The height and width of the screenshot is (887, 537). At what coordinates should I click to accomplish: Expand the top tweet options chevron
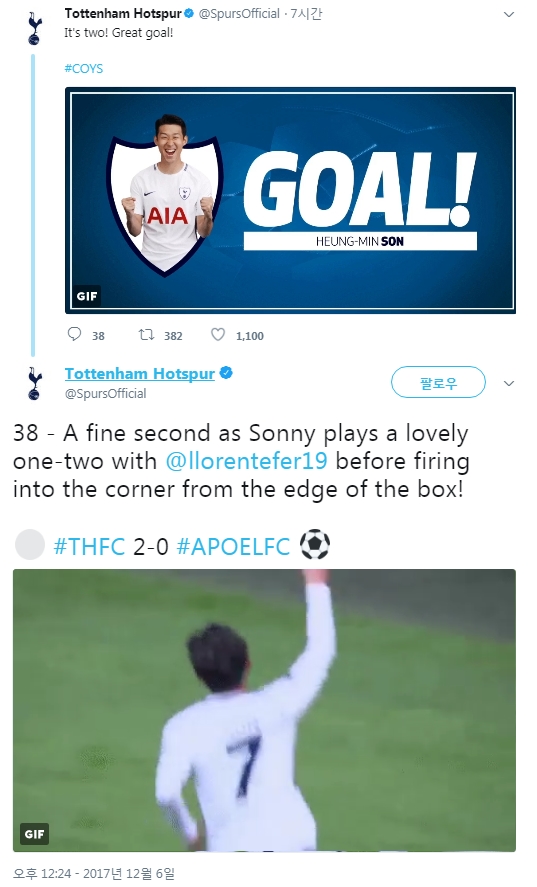[x=509, y=15]
